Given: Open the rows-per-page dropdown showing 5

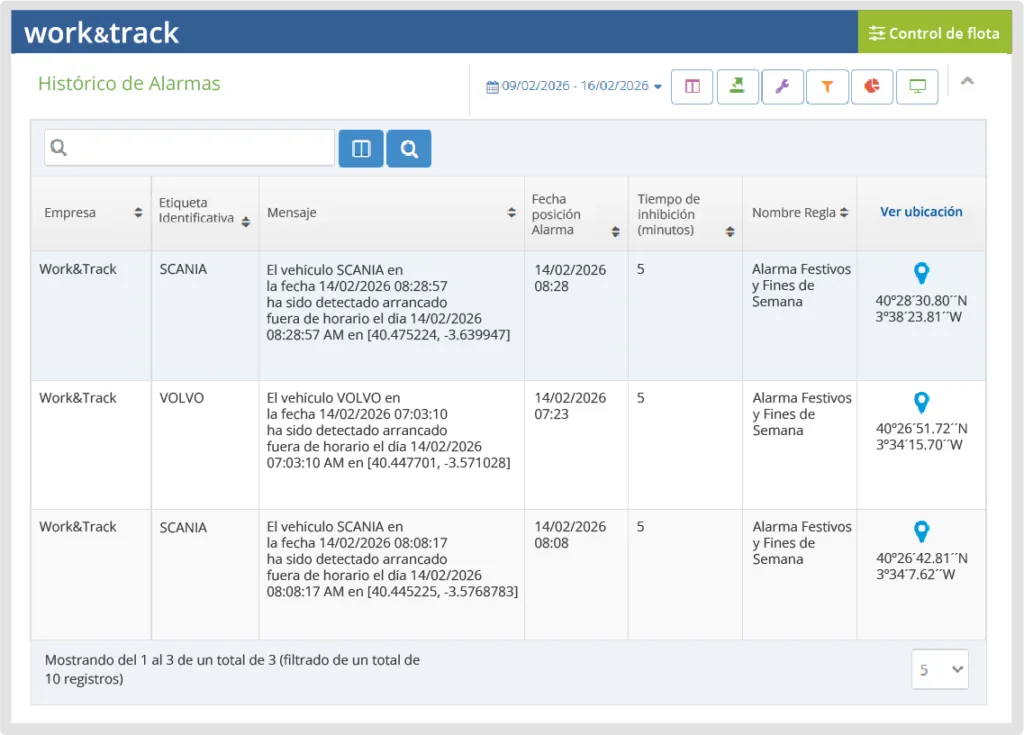Looking at the screenshot, I should [x=940, y=670].
